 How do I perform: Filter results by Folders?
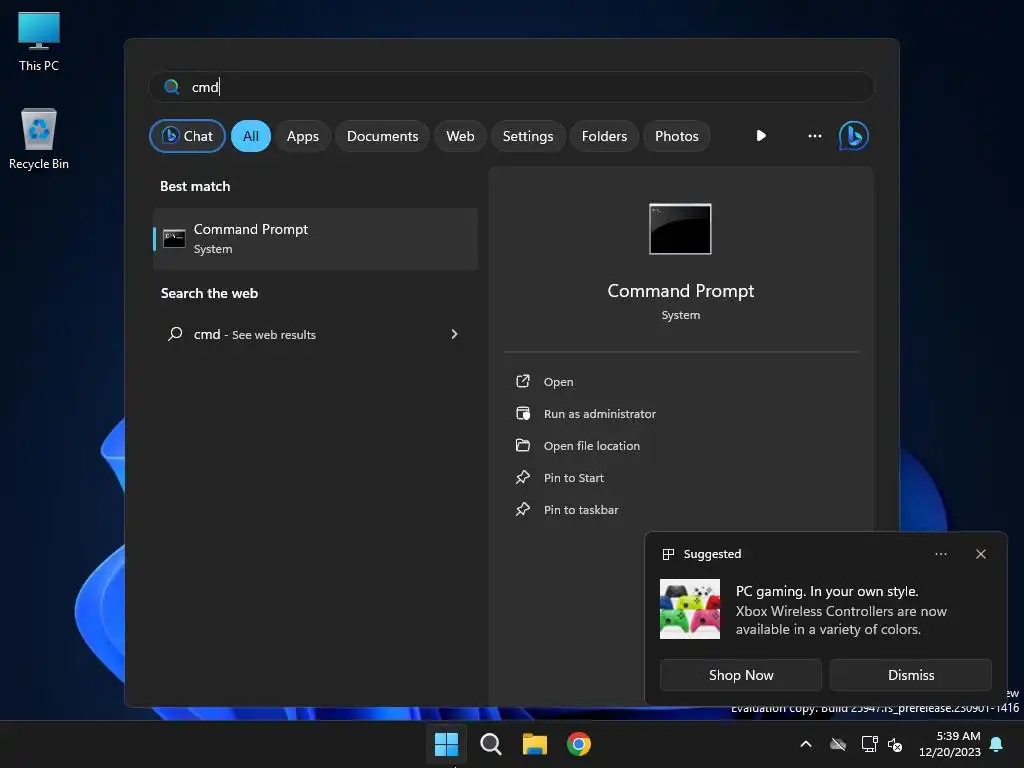pyautogui.click(x=604, y=136)
